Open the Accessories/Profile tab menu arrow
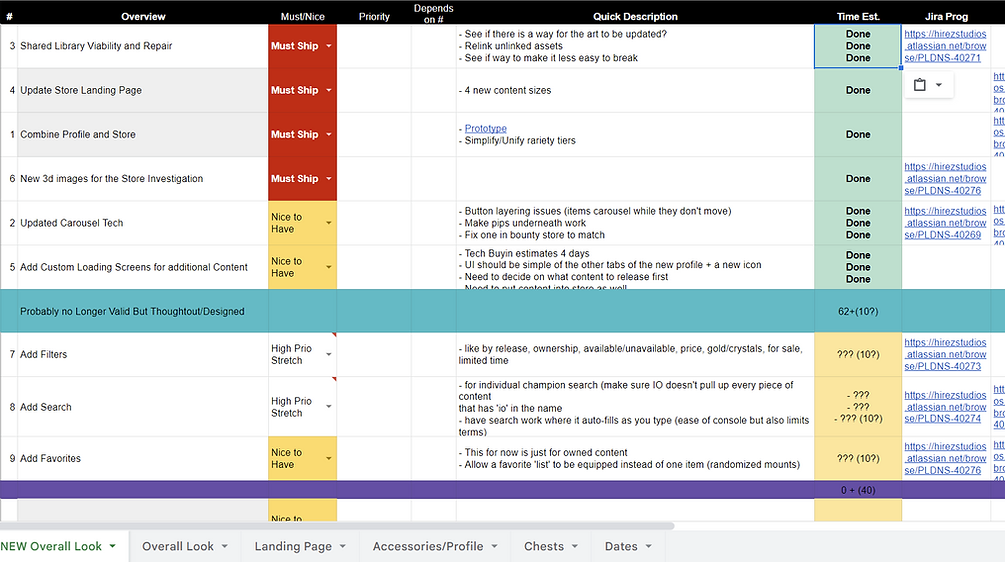This screenshot has height=562, width=1005. [495, 547]
